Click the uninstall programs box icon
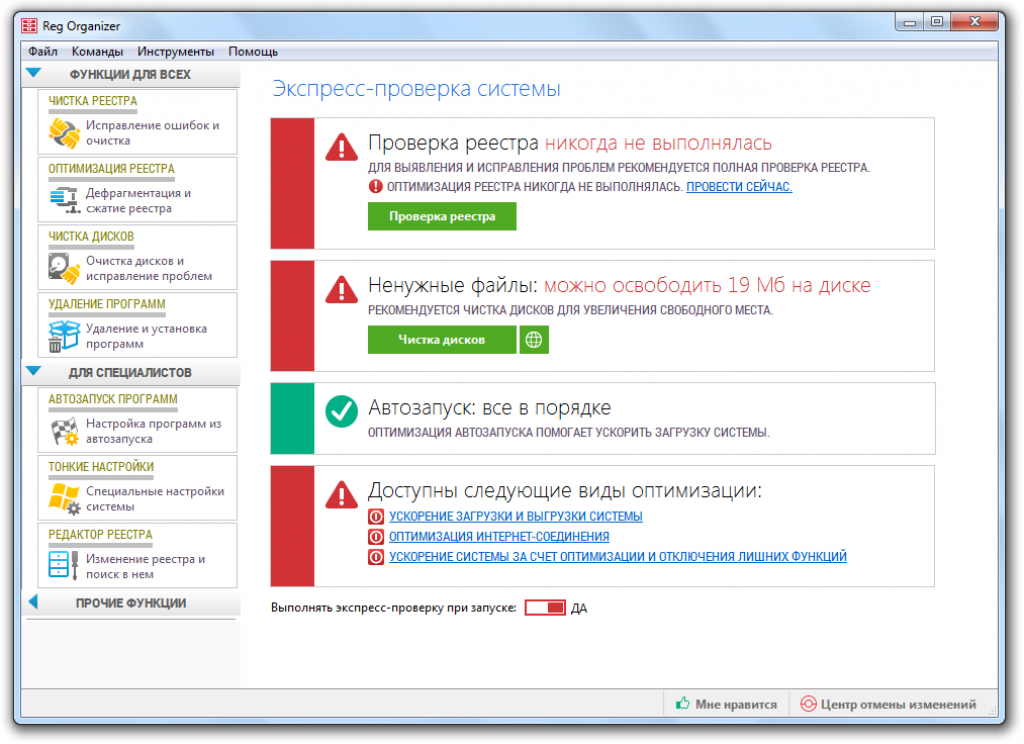This screenshot has height=744, width=1024. coord(64,336)
